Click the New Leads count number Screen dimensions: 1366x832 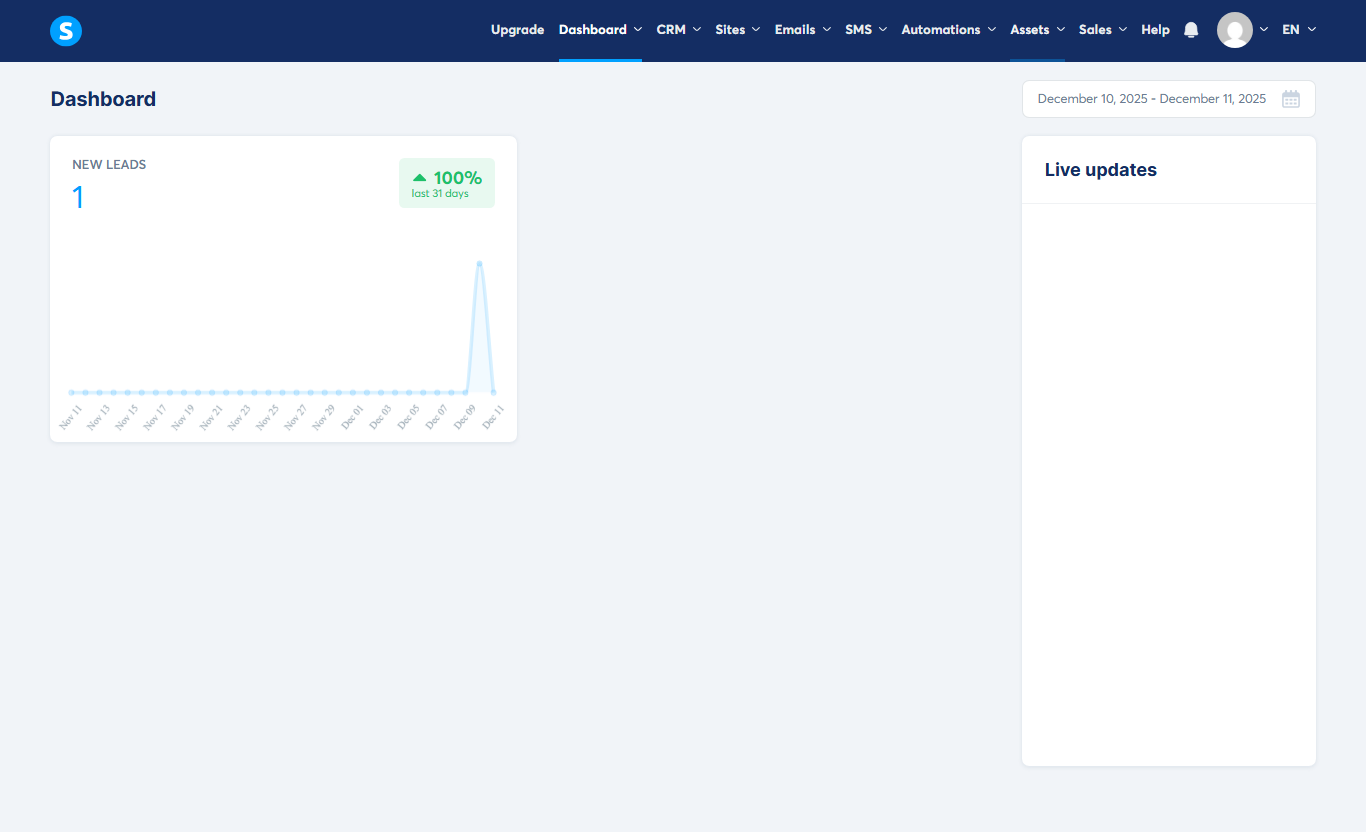[78, 197]
